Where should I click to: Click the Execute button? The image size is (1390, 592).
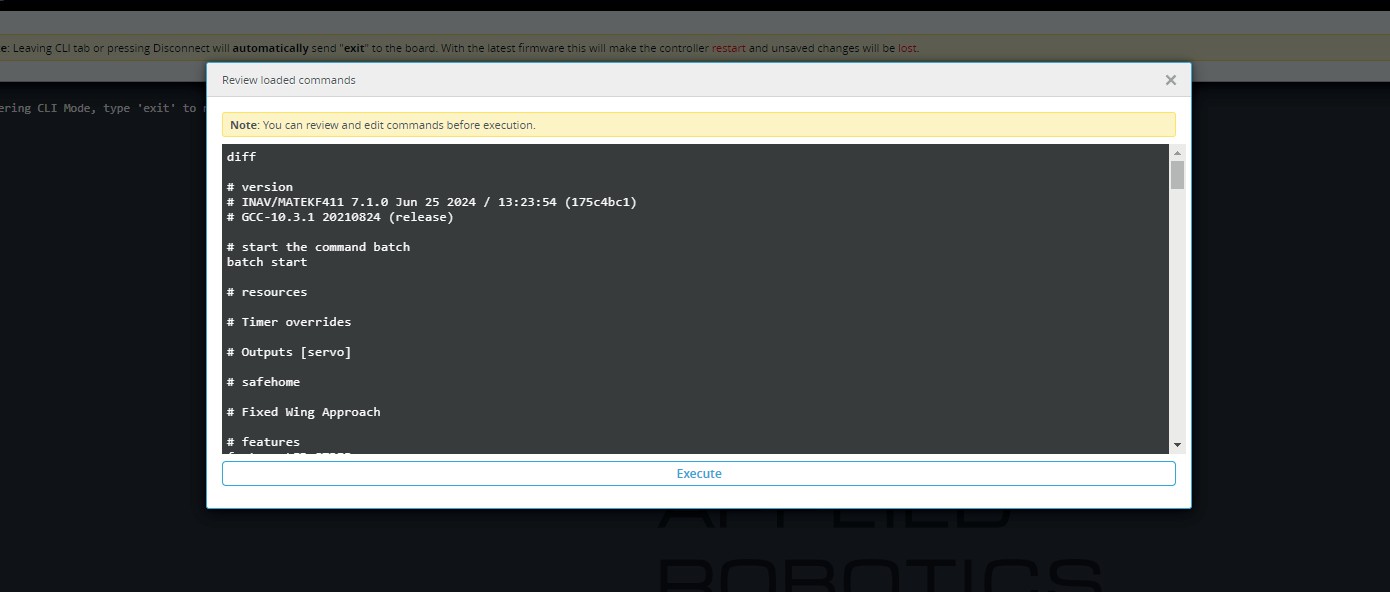(698, 474)
